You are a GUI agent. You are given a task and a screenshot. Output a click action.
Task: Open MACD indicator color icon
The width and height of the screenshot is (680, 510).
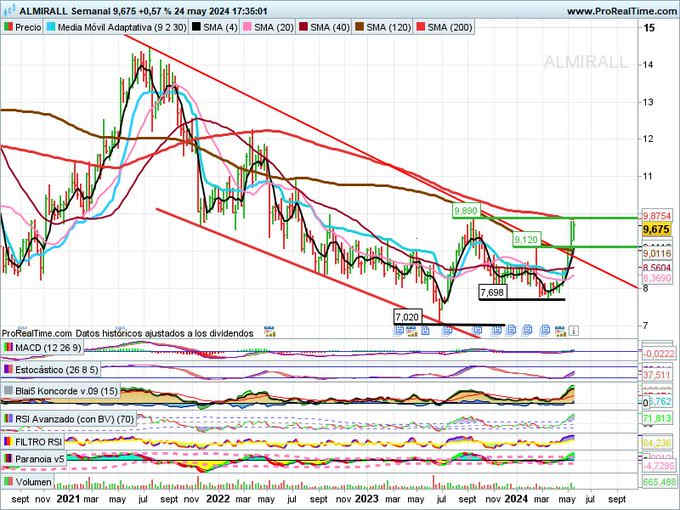coord(8,347)
